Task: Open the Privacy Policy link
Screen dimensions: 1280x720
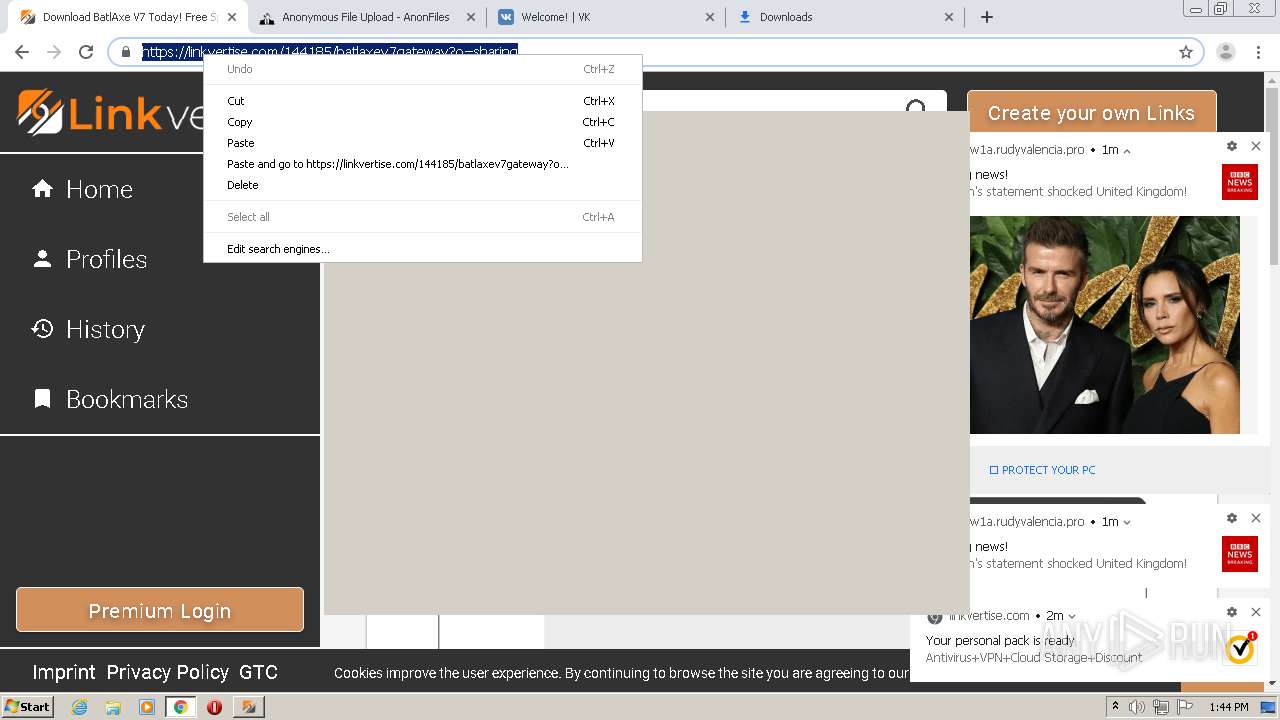Action: click(167, 672)
